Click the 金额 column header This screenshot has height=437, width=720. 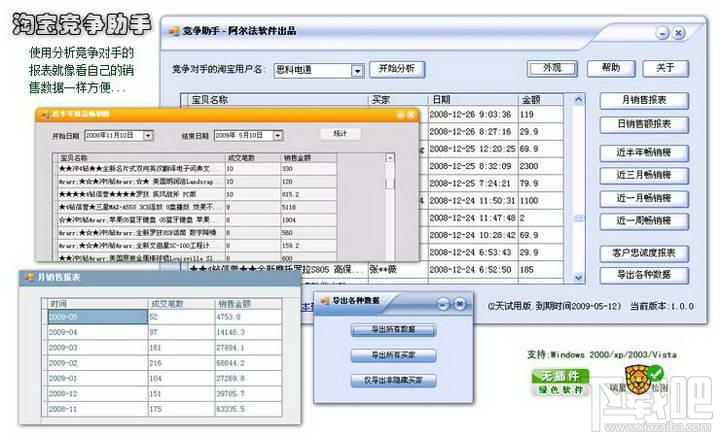click(x=541, y=100)
